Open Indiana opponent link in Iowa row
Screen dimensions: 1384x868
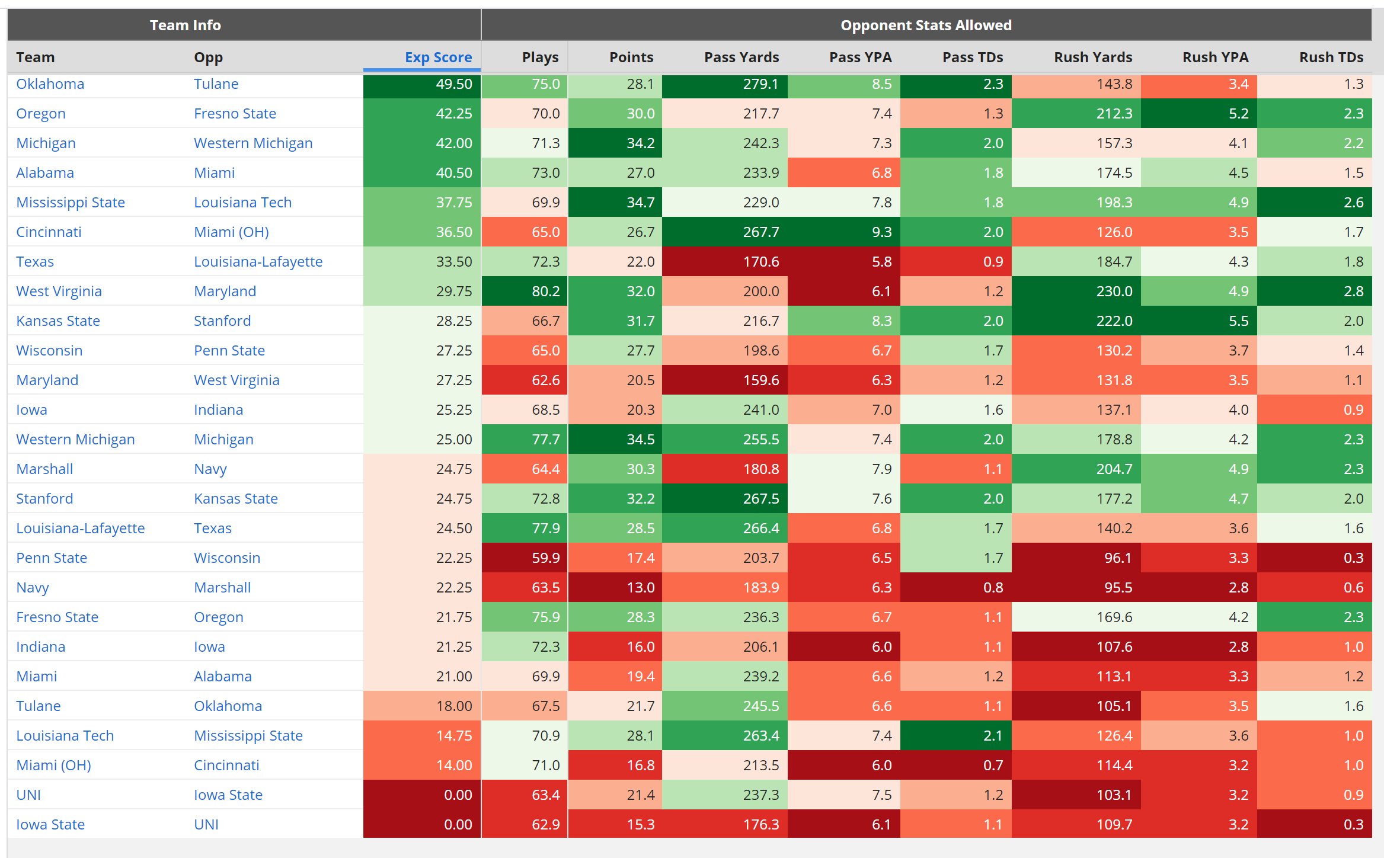tap(219, 409)
